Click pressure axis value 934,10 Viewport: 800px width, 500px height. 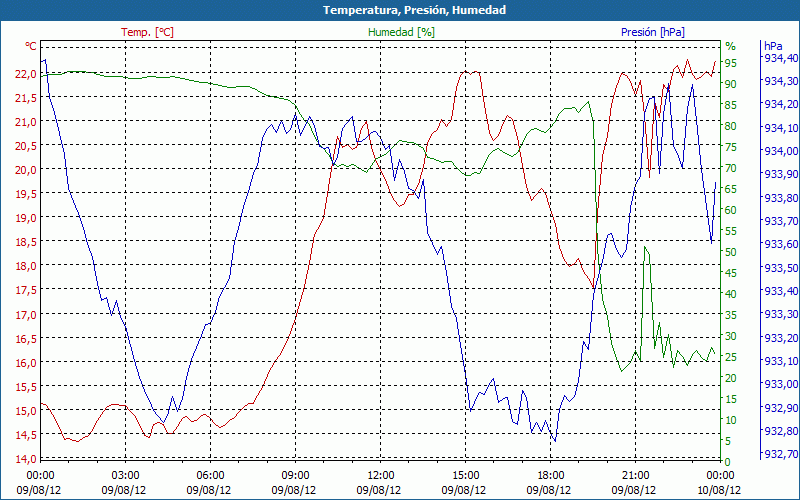[780, 128]
